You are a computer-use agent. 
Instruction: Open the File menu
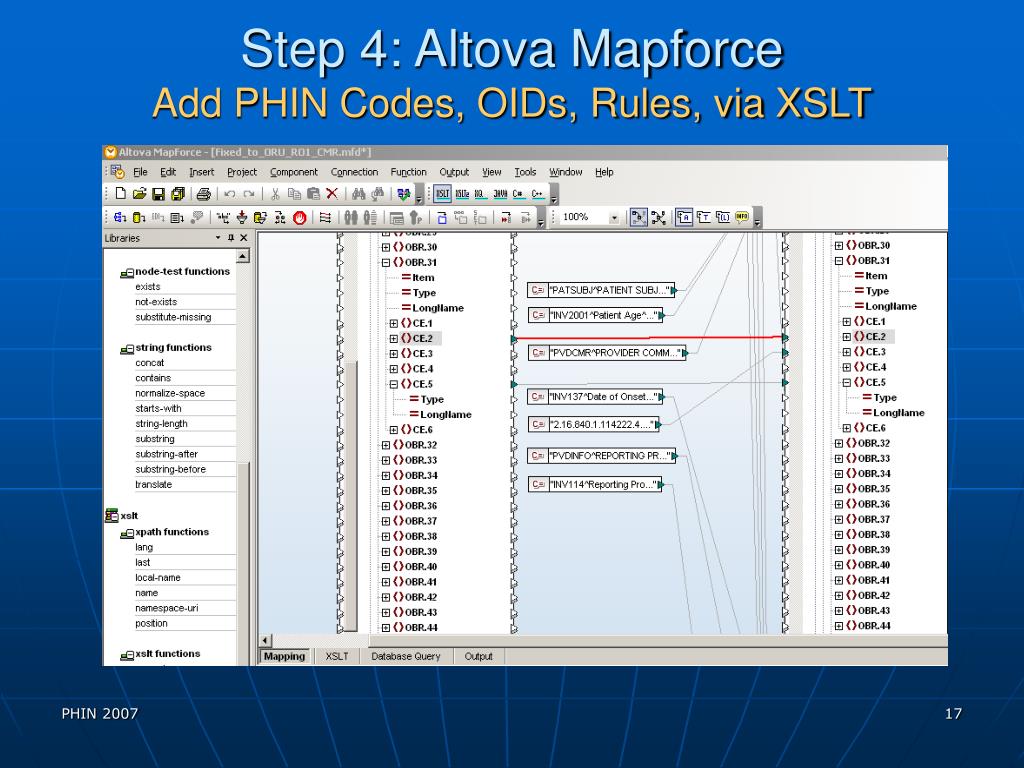point(140,172)
